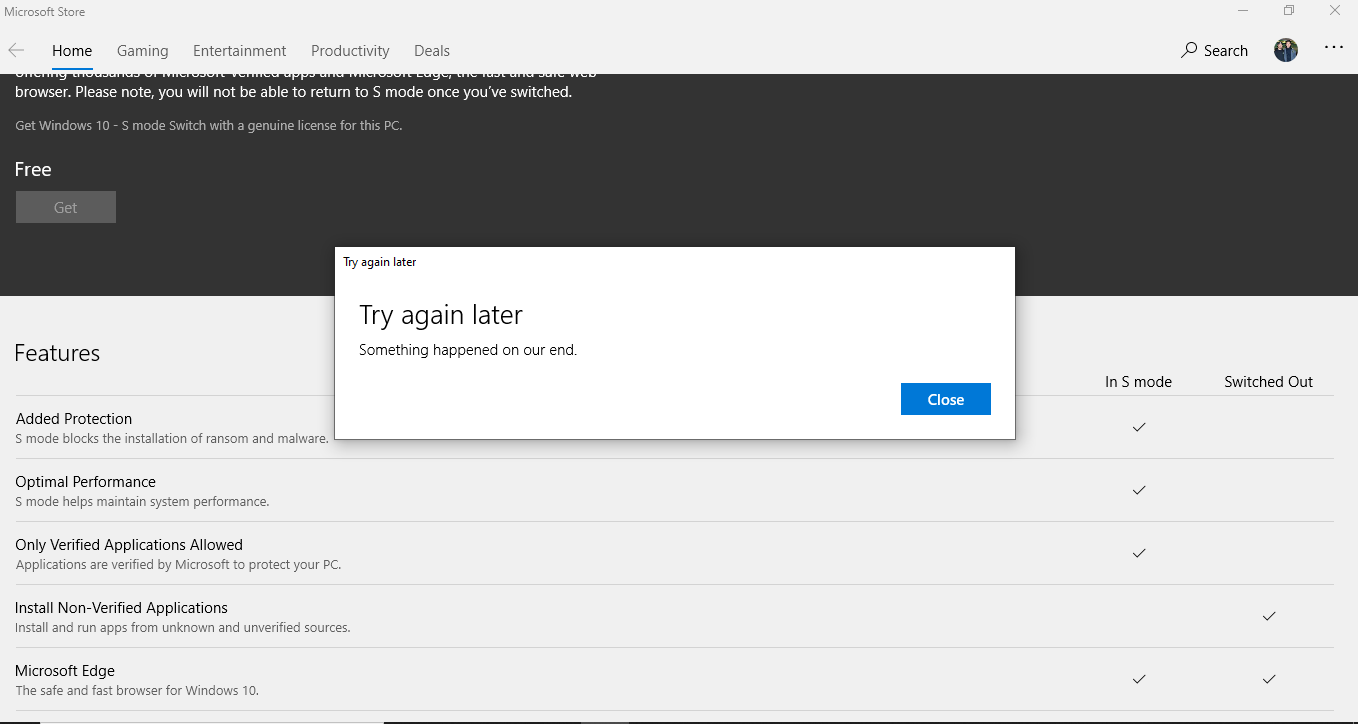This screenshot has height=724, width=1358.
Task: Click the Features heading
Action: click(x=57, y=353)
